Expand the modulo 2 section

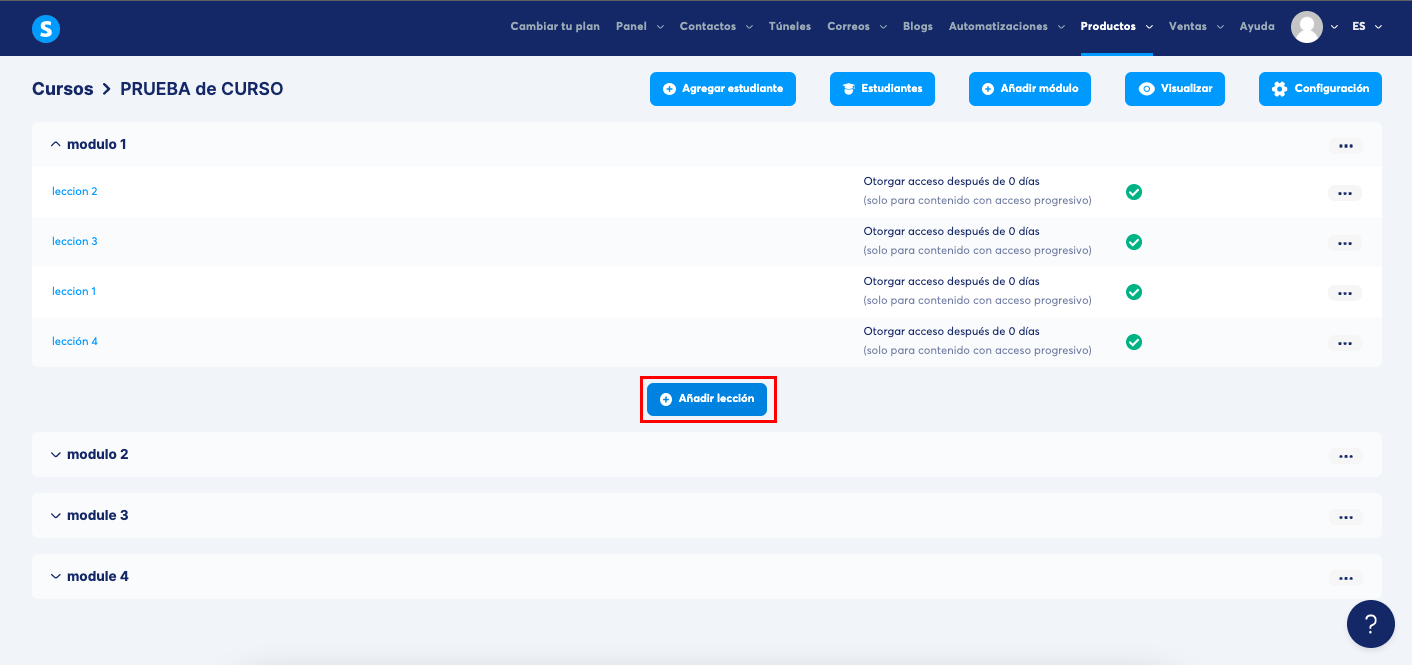[x=56, y=455]
